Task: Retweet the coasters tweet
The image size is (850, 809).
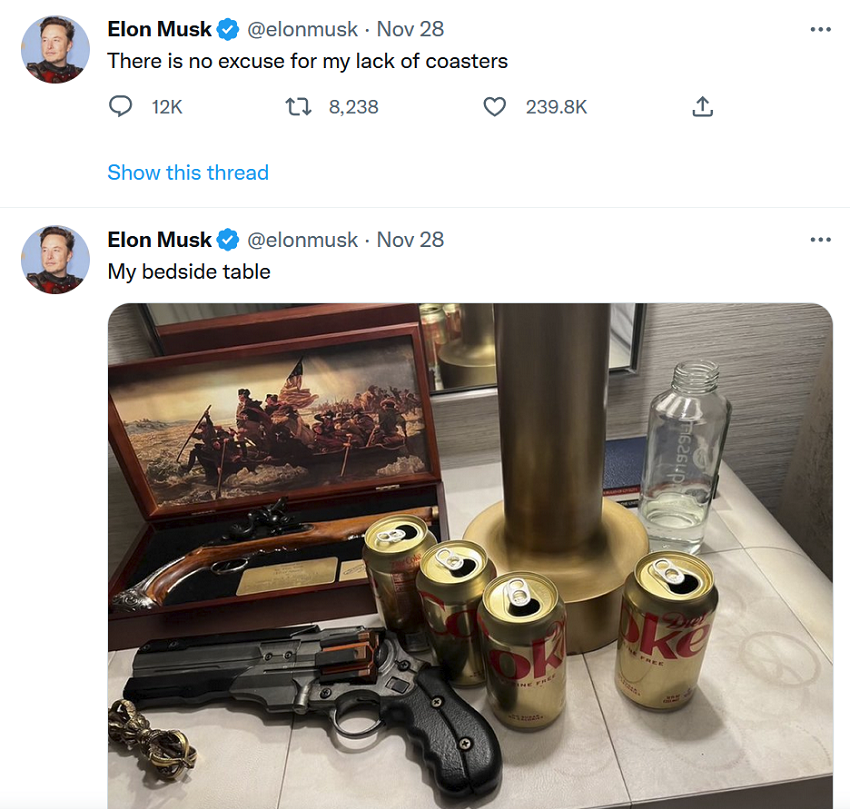Action: coord(298,106)
